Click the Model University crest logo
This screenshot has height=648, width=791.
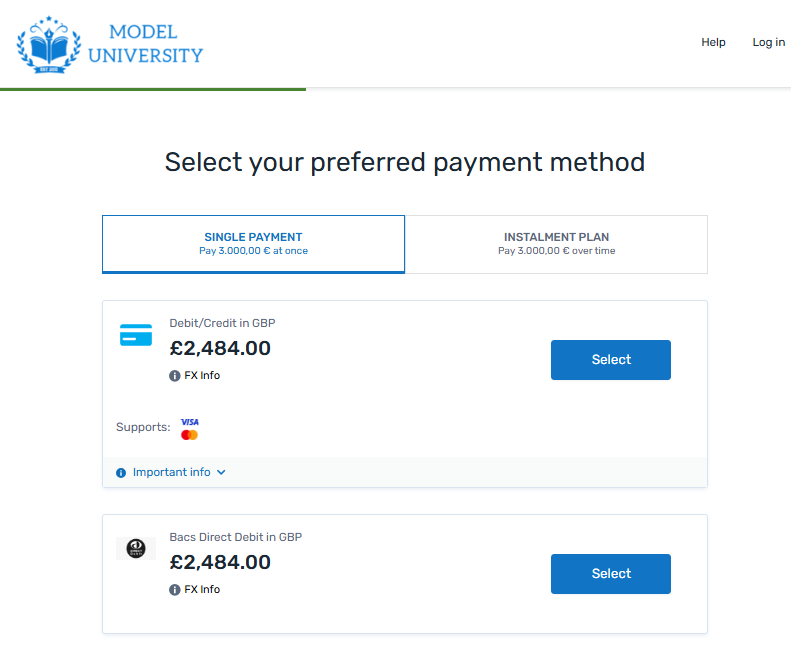click(x=49, y=44)
